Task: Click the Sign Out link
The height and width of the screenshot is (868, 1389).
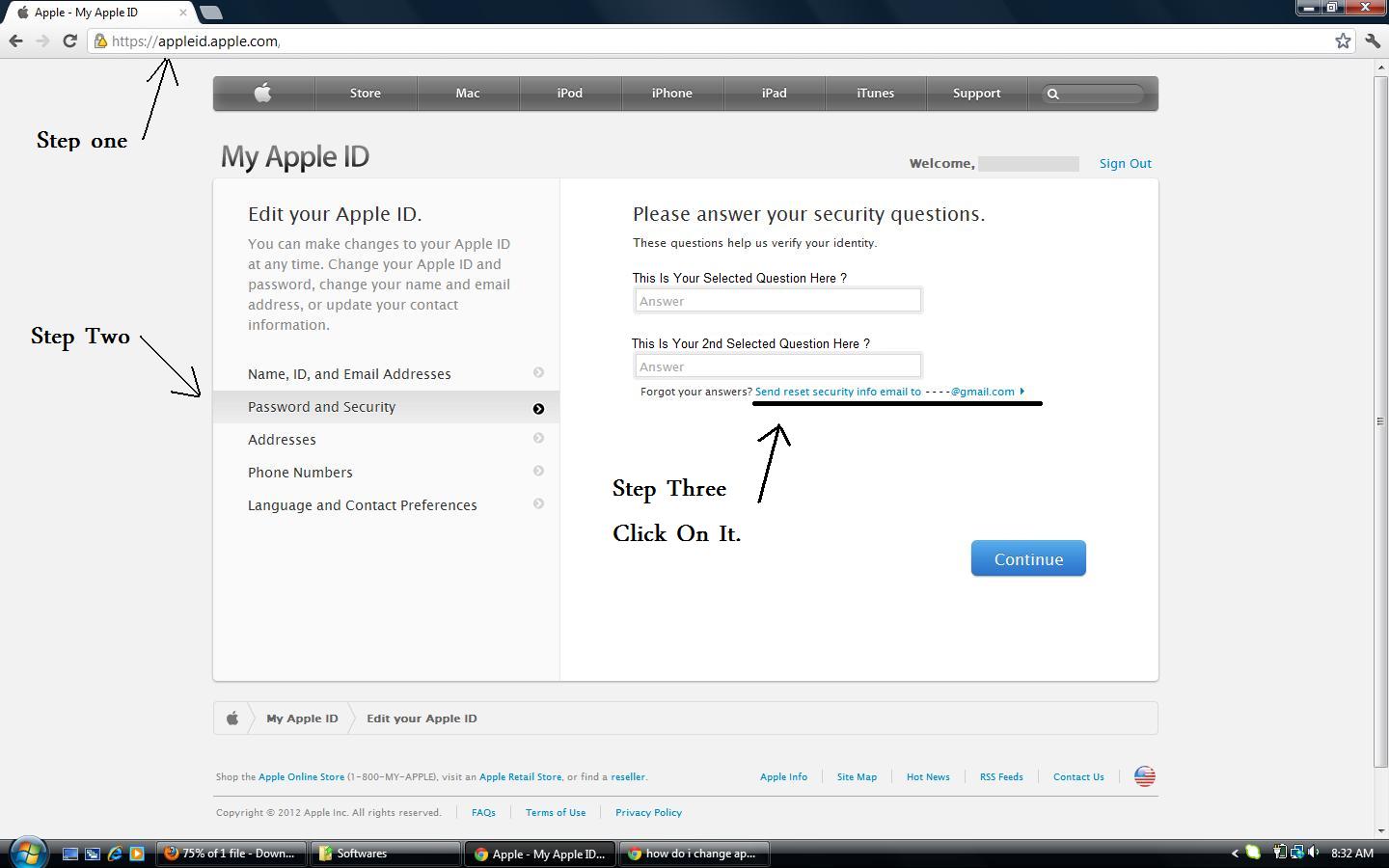Action: coord(1126,164)
